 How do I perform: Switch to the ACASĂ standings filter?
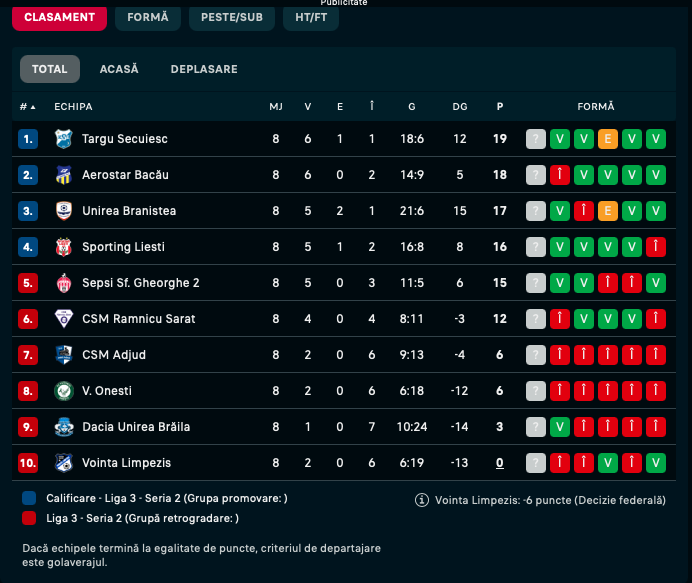119,69
